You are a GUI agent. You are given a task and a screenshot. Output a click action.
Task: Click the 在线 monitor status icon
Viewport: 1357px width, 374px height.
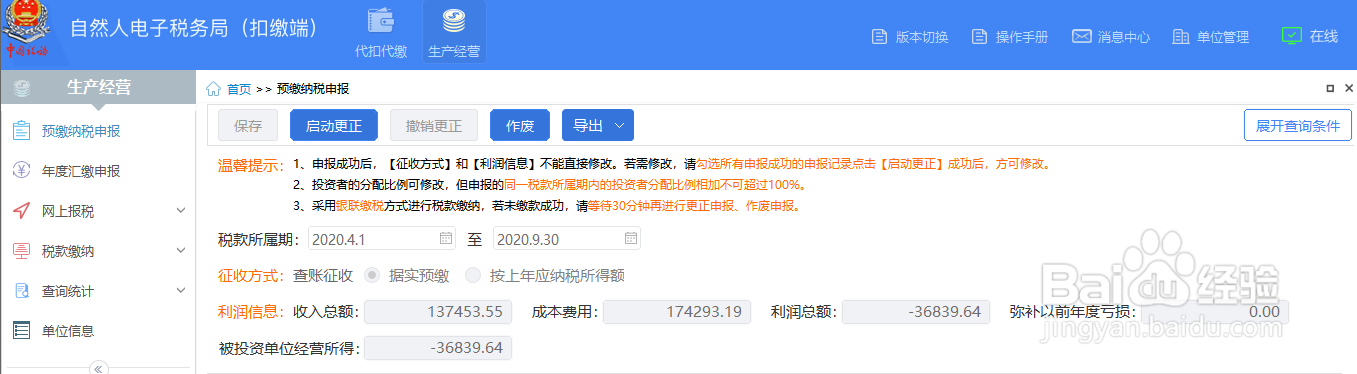[1291, 35]
